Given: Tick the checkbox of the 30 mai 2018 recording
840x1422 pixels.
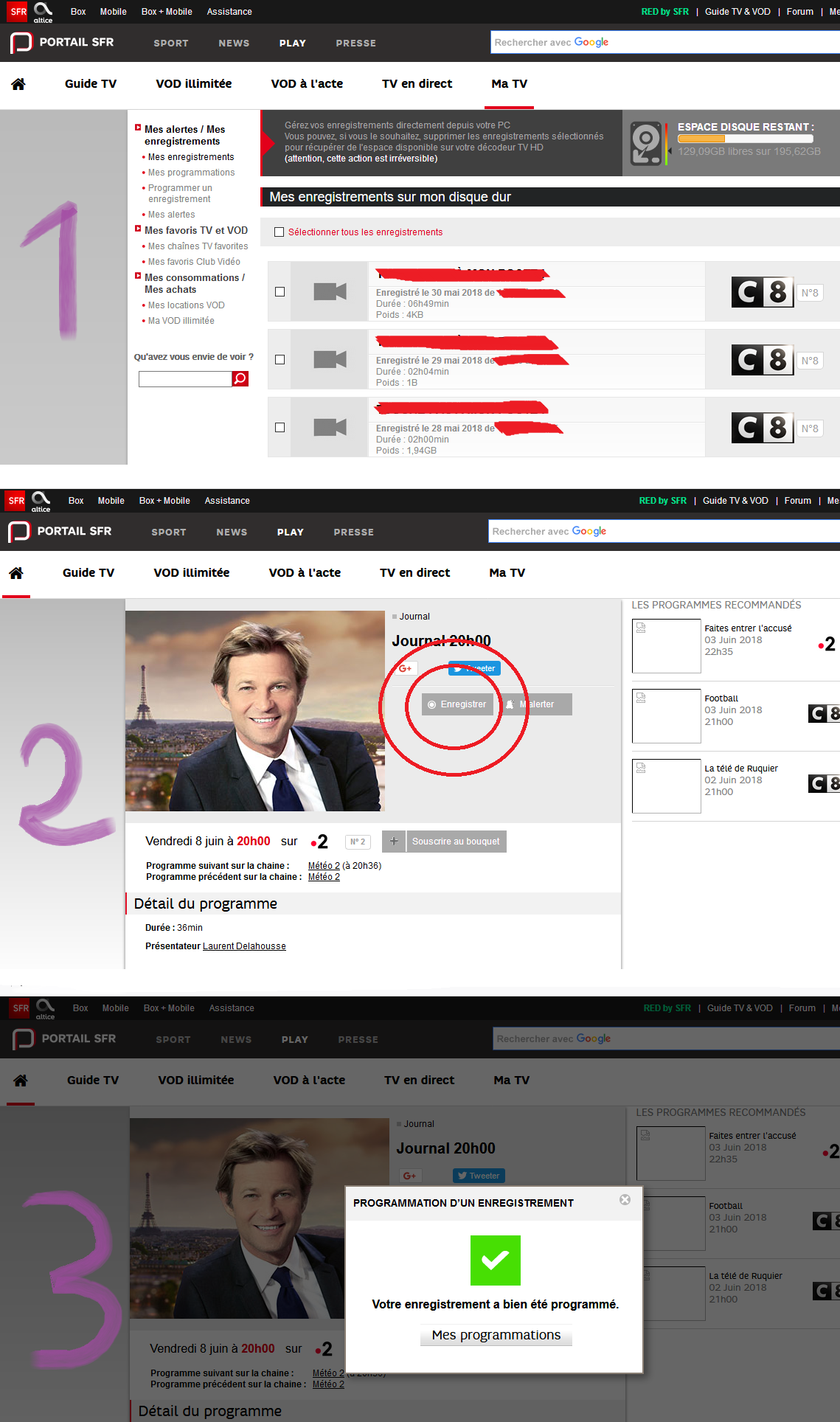Looking at the screenshot, I should coord(280,292).
